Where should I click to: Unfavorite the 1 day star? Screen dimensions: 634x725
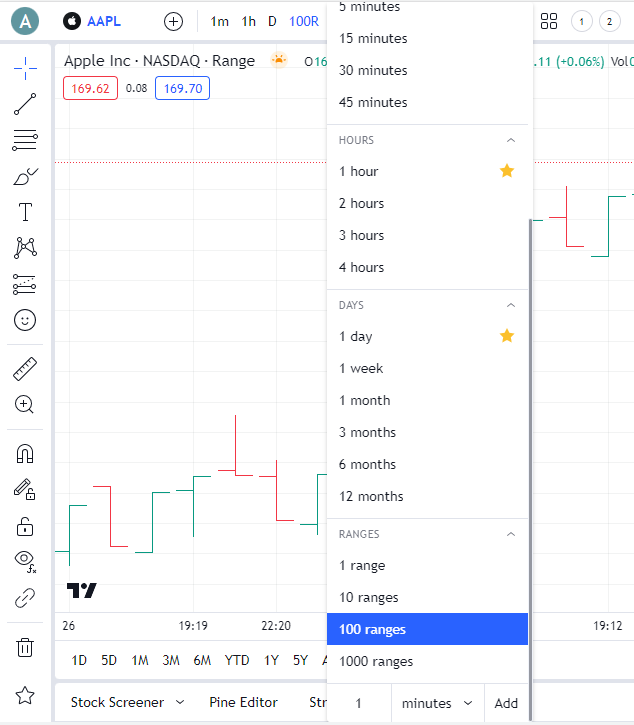[507, 336]
